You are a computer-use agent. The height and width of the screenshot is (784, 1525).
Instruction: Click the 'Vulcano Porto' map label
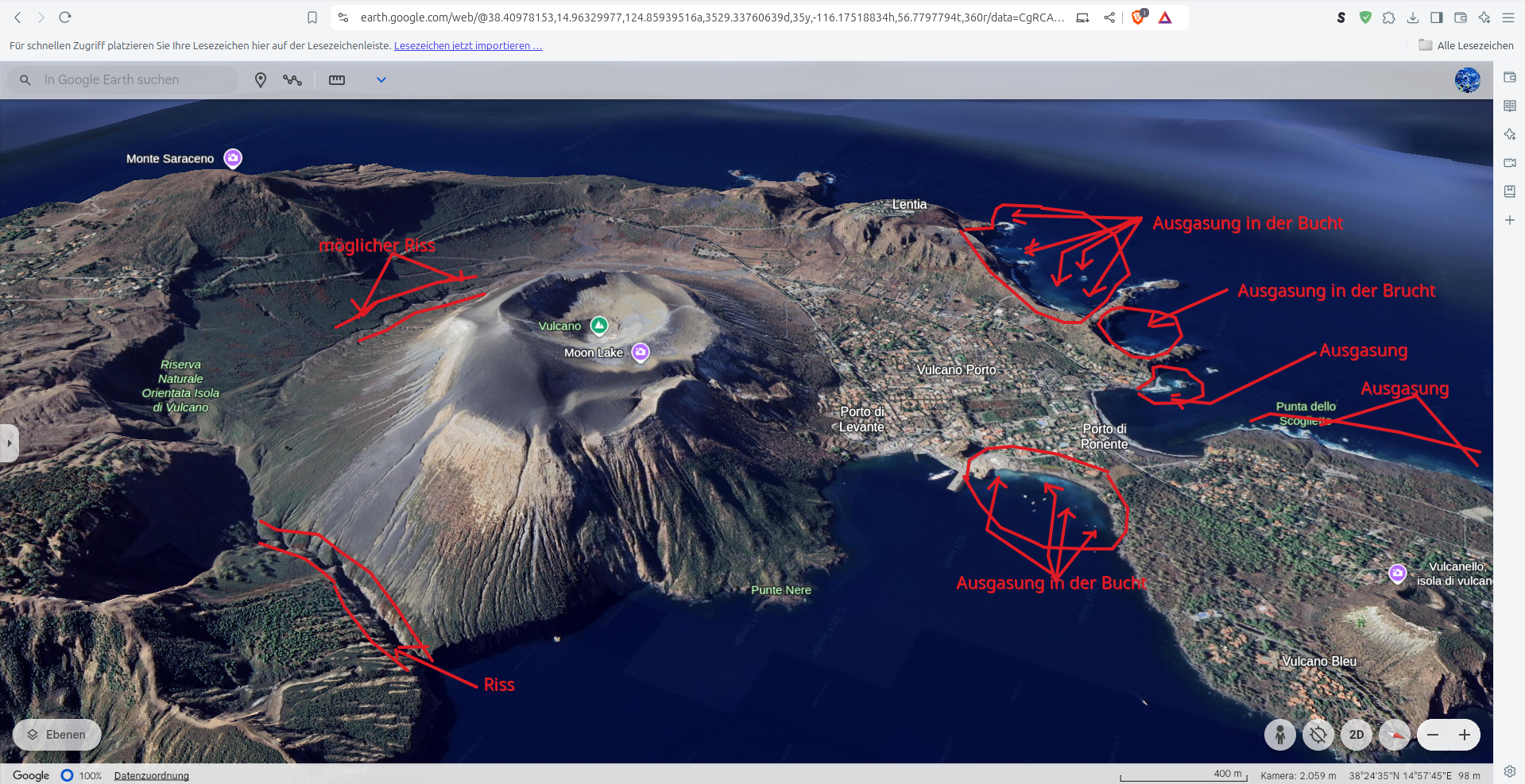(956, 370)
